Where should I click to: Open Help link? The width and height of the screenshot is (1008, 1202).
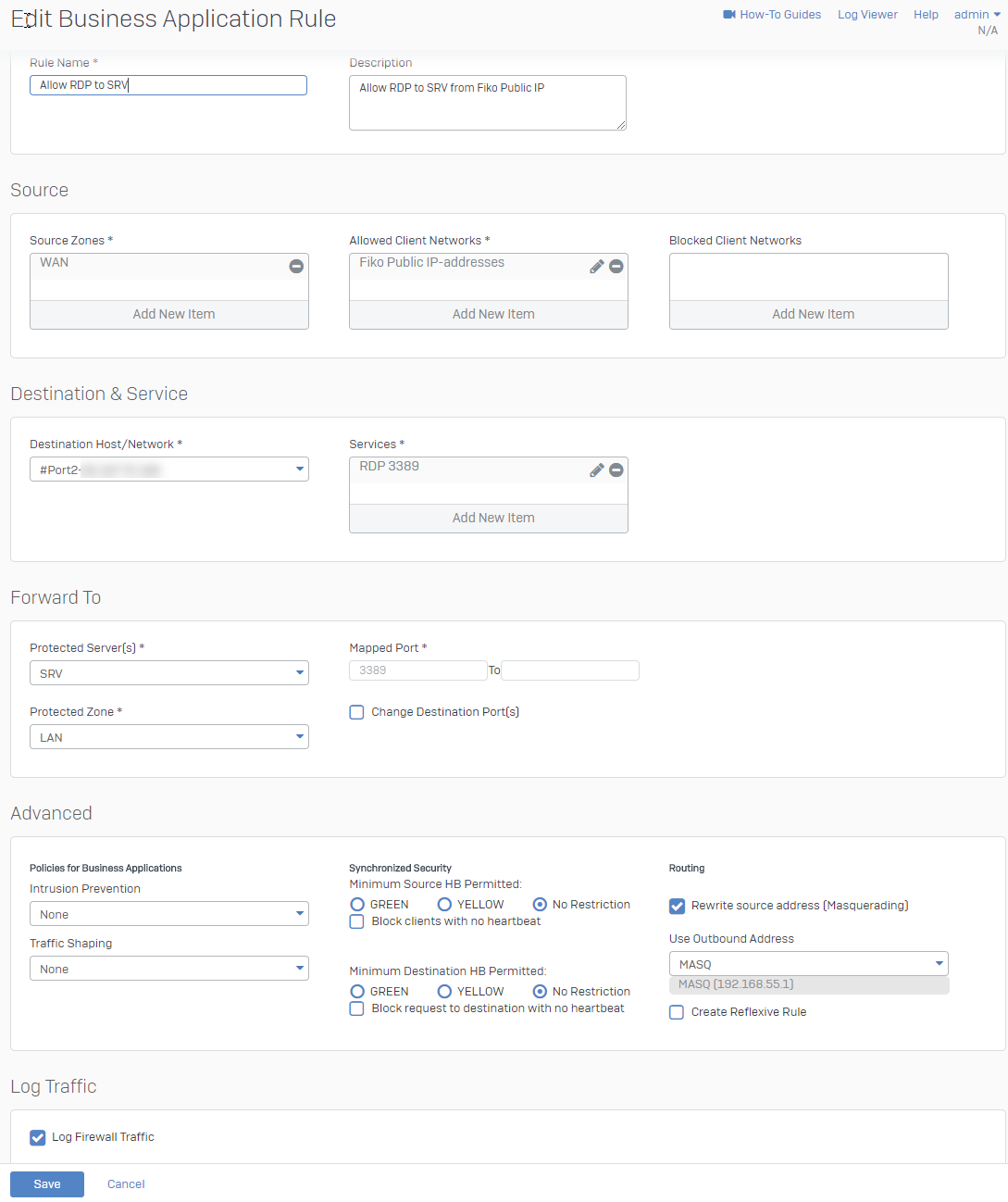point(926,15)
